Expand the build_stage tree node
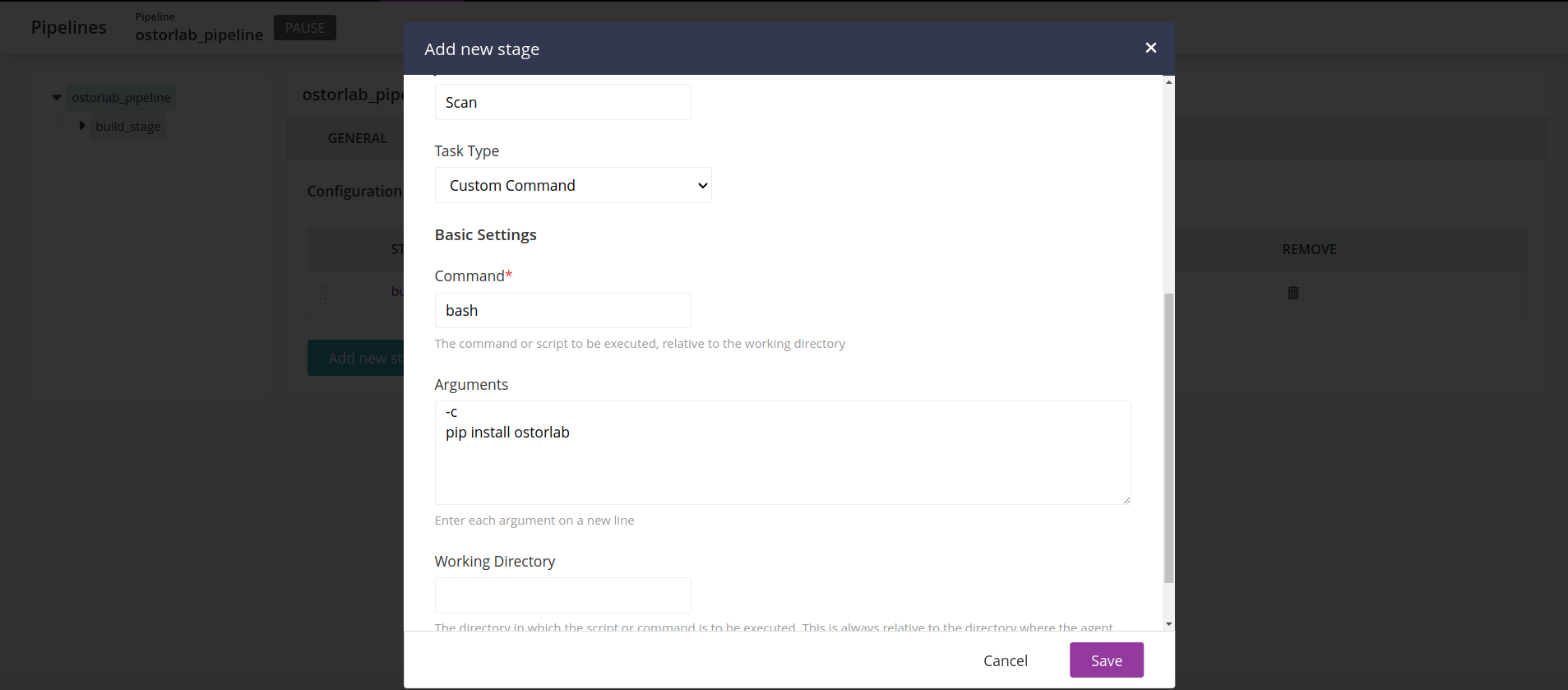 (x=82, y=126)
